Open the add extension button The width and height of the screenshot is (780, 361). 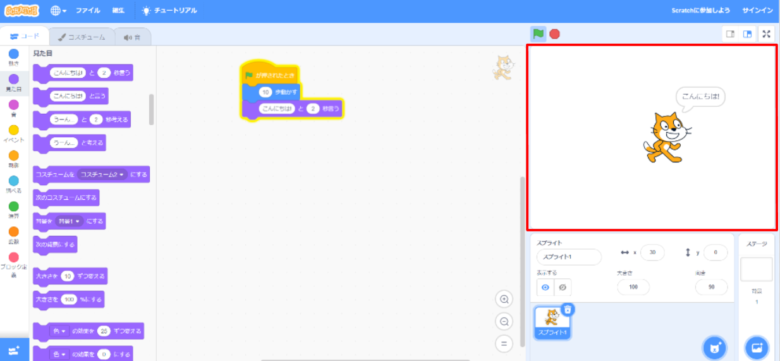pos(14,350)
